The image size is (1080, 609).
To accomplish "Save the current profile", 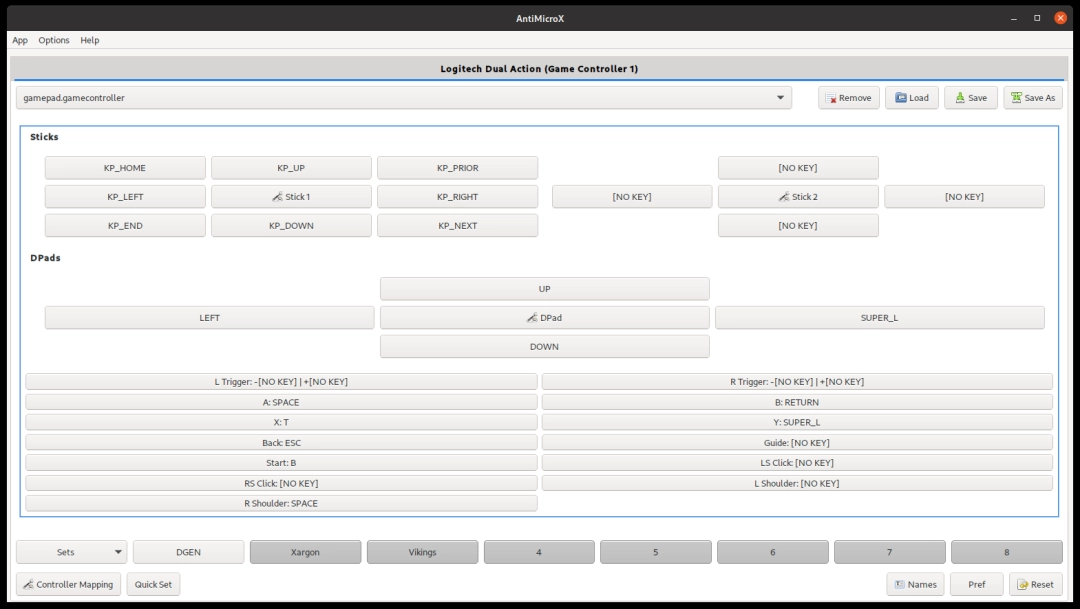I will [970, 97].
